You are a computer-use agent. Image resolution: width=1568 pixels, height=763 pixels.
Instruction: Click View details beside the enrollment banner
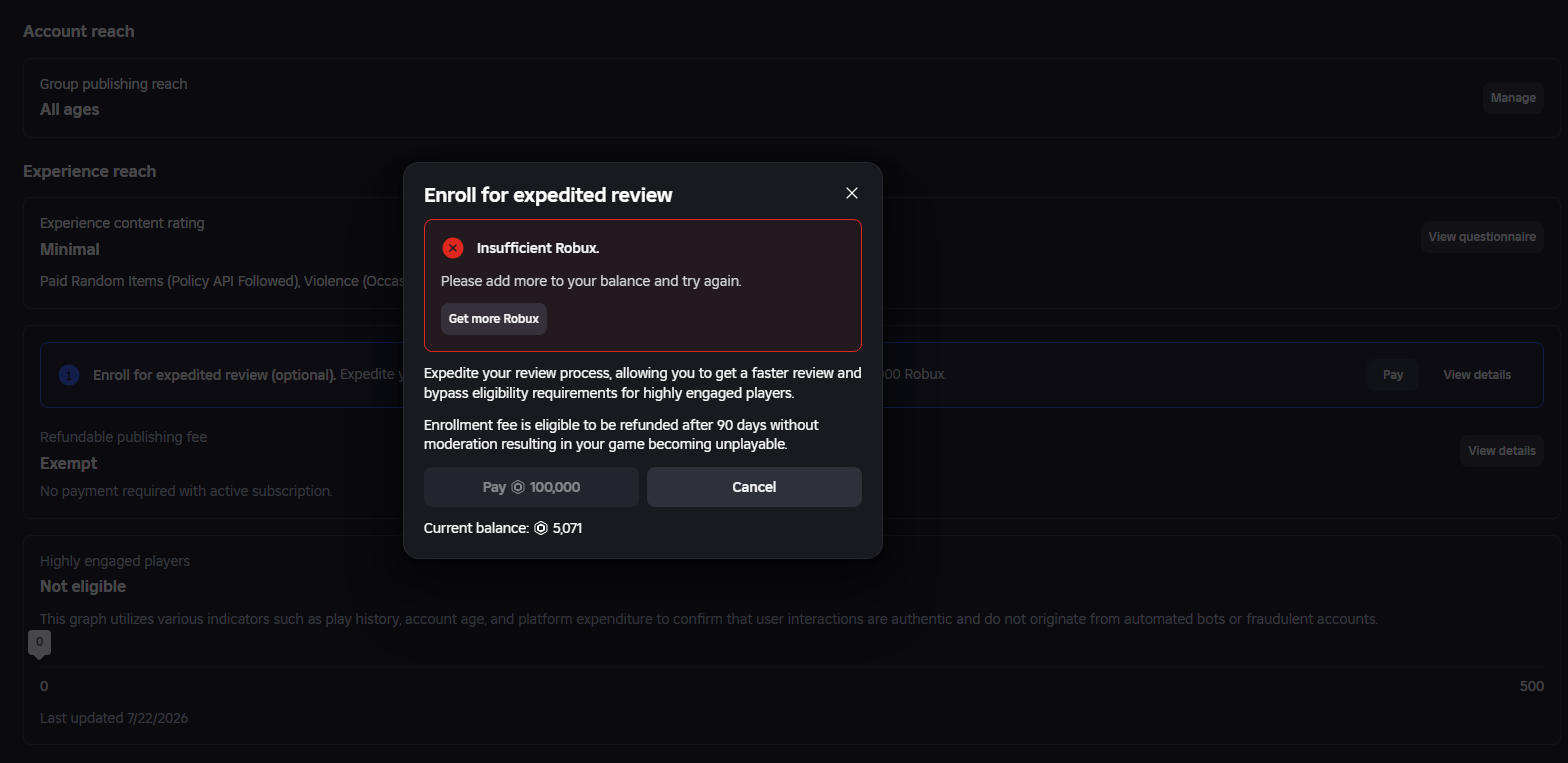click(1477, 375)
